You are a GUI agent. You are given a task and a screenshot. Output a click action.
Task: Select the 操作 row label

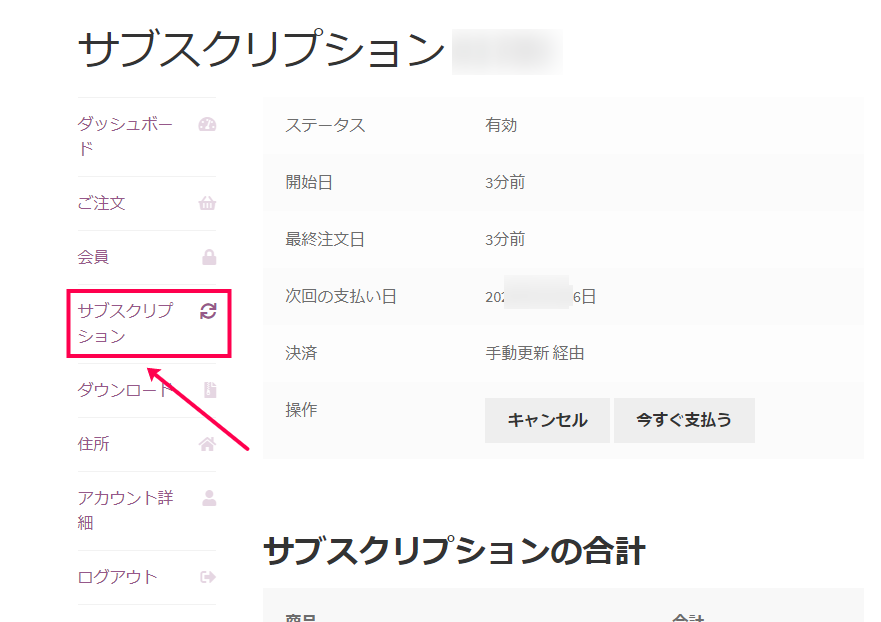point(301,410)
